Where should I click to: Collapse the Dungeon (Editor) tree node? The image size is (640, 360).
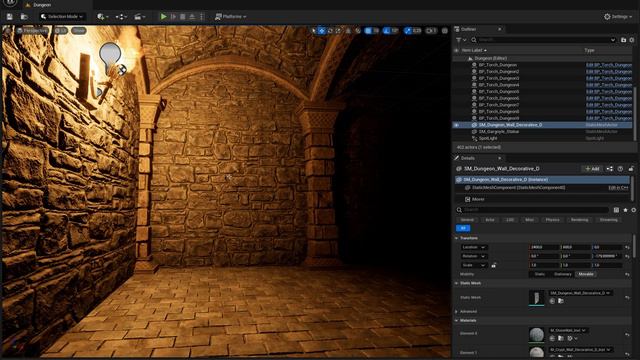(x=470, y=58)
